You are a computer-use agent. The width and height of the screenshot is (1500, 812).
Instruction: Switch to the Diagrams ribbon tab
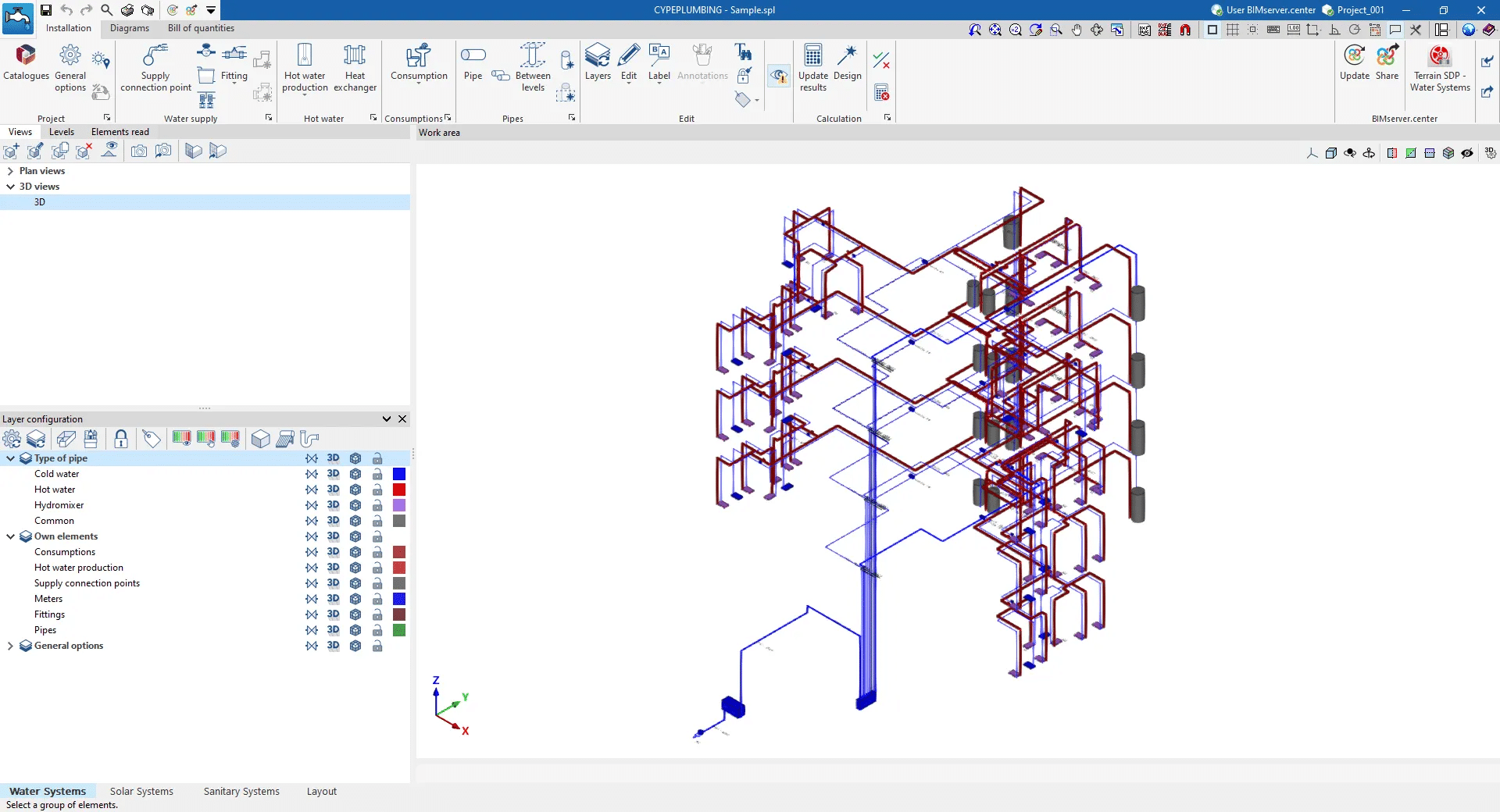[129, 28]
